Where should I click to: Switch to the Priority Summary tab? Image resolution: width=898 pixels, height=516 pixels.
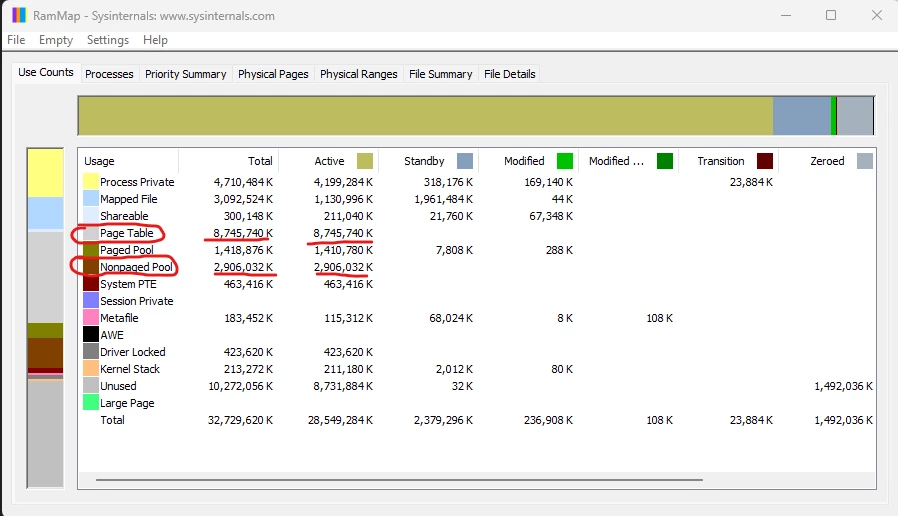tap(186, 74)
